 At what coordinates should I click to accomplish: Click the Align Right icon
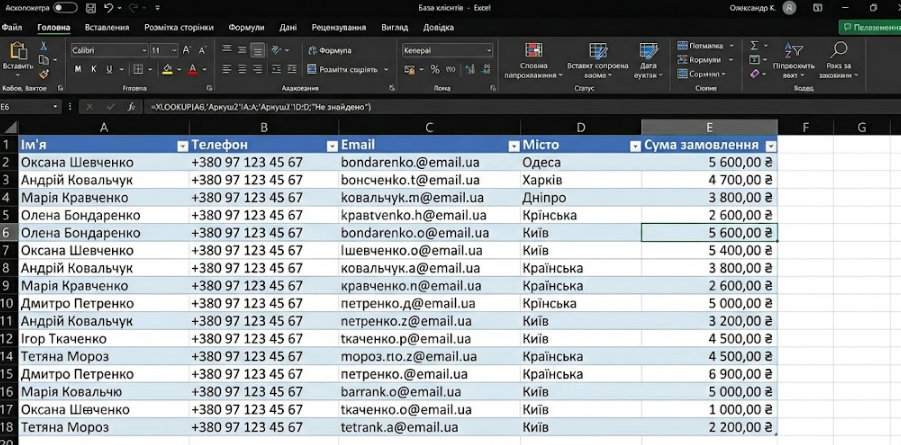(x=258, y=70)
